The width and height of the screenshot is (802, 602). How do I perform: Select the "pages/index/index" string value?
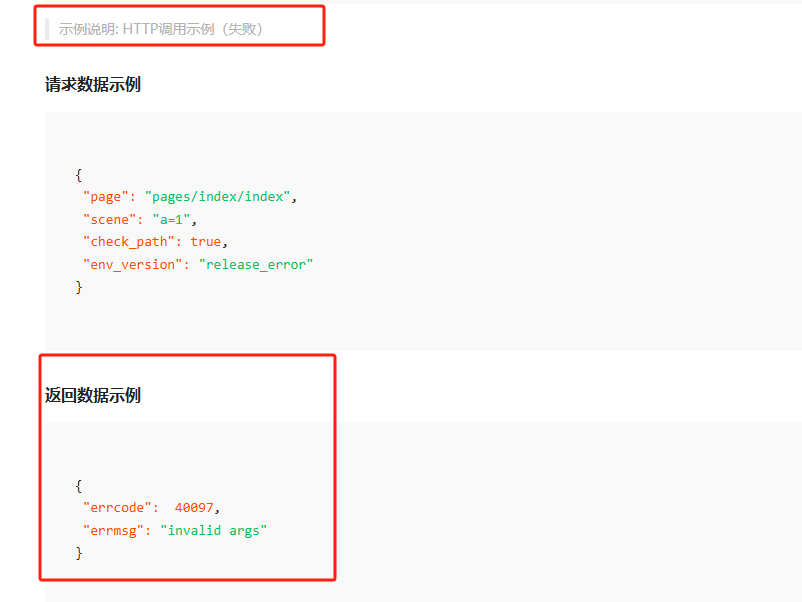220,196
